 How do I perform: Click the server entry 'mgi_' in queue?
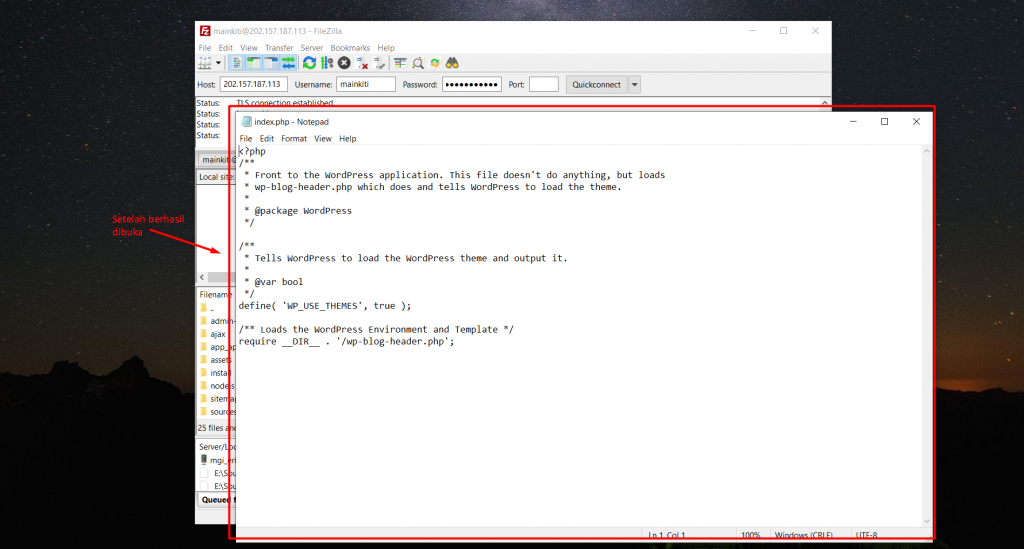pyautogui.click(x=217, y=460)
